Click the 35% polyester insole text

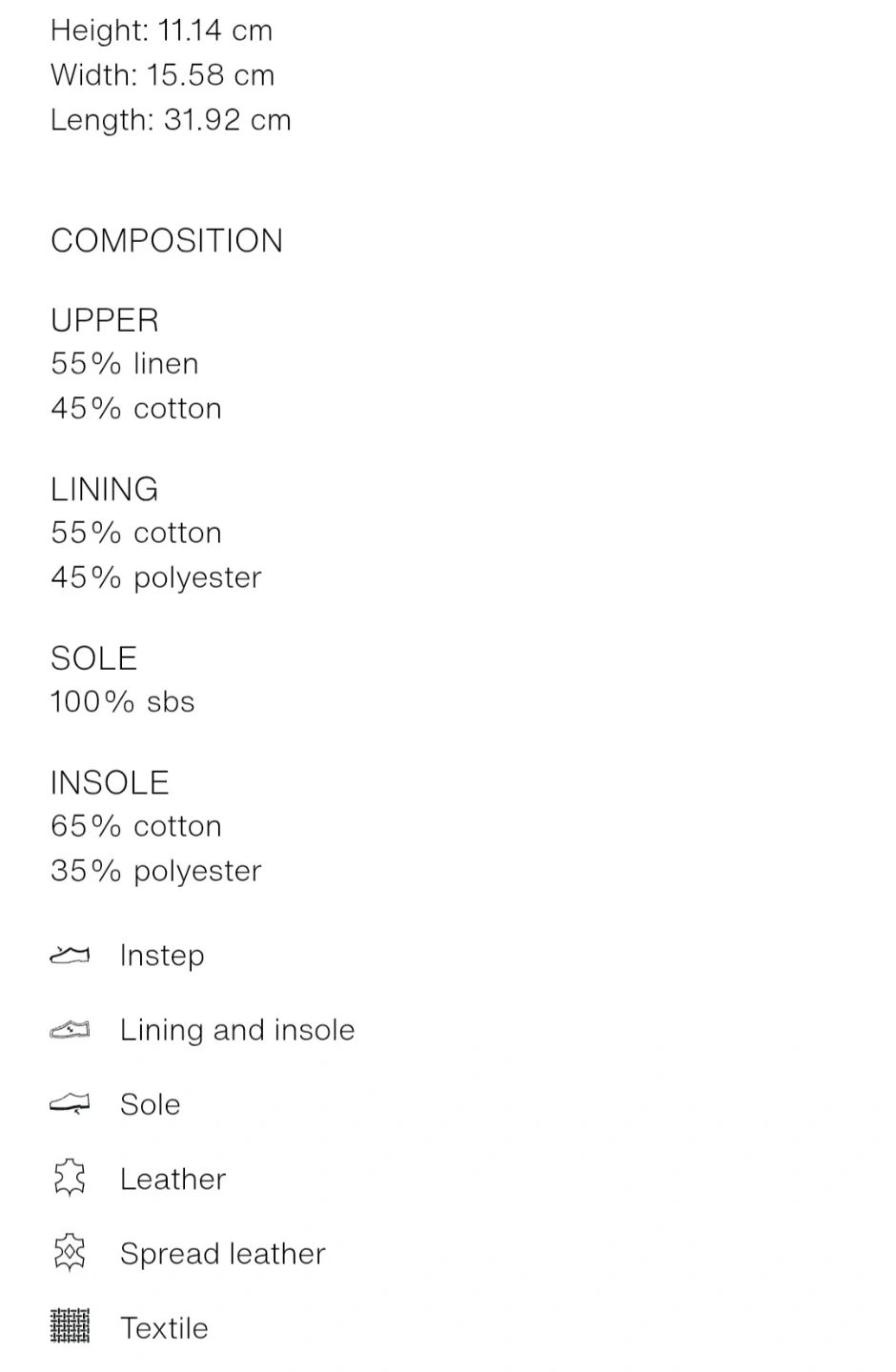click(156, 871)
